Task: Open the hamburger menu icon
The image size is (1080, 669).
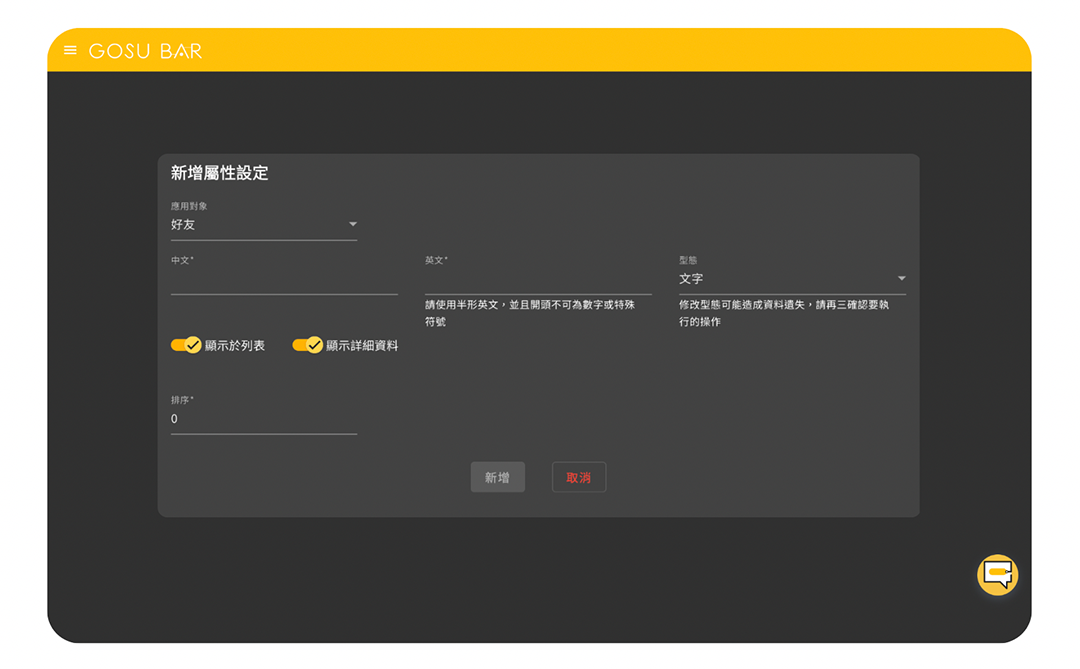Action: coord(70,50)
